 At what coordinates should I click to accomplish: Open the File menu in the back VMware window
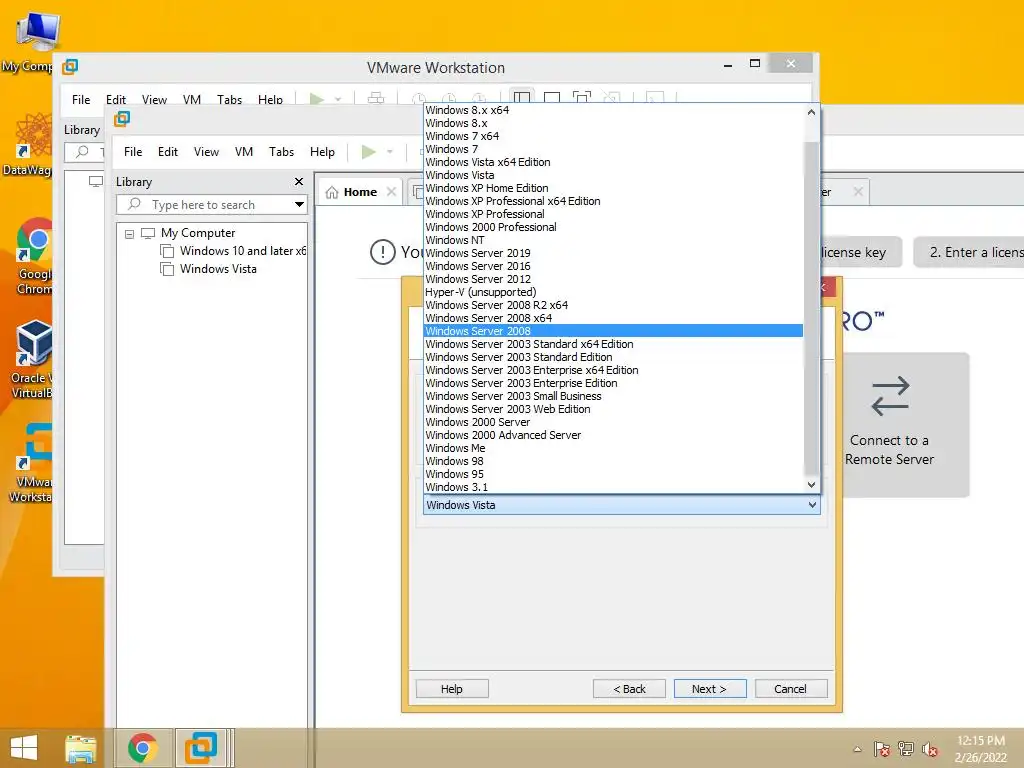click(81, 99)
